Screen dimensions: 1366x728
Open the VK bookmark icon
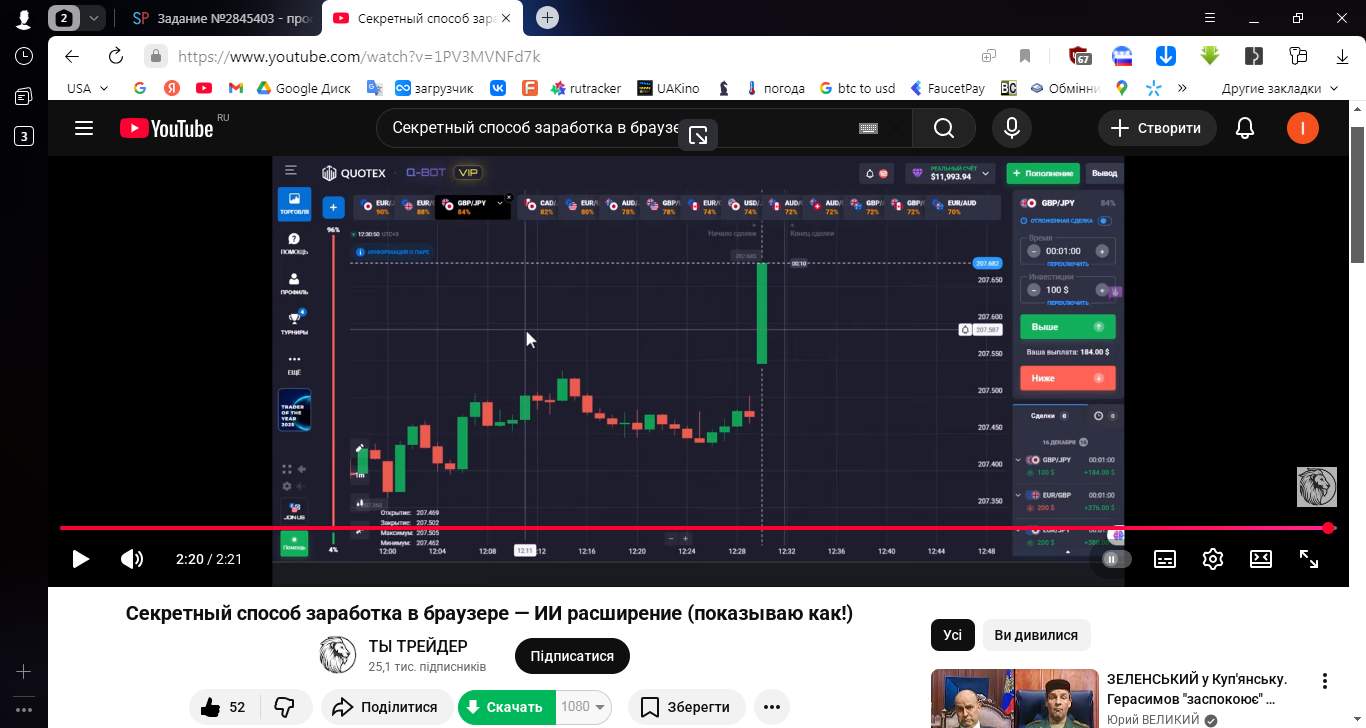497,88
